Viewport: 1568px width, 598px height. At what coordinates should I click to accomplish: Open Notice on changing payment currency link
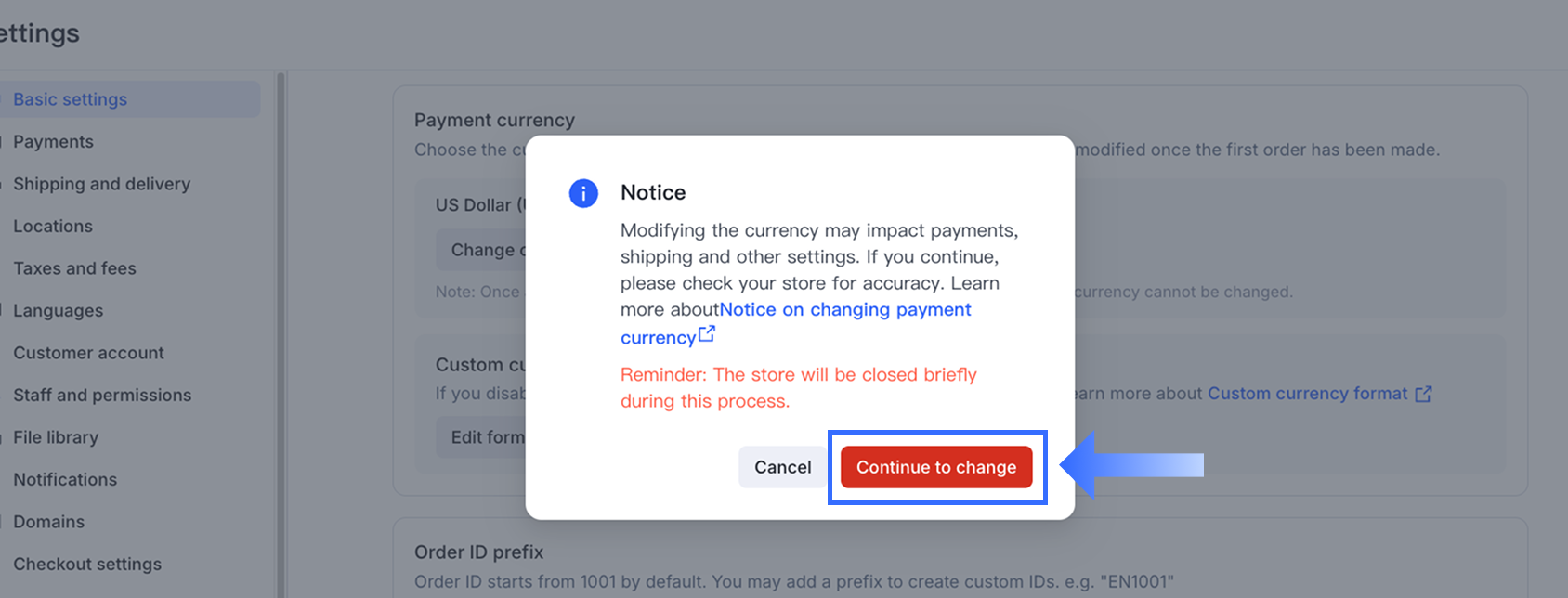click(x=844, y=310)
